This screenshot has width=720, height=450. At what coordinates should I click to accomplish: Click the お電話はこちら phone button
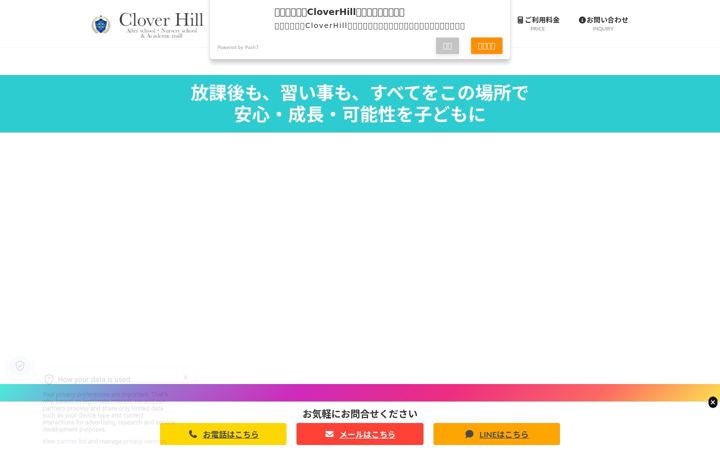pos(223,434)
